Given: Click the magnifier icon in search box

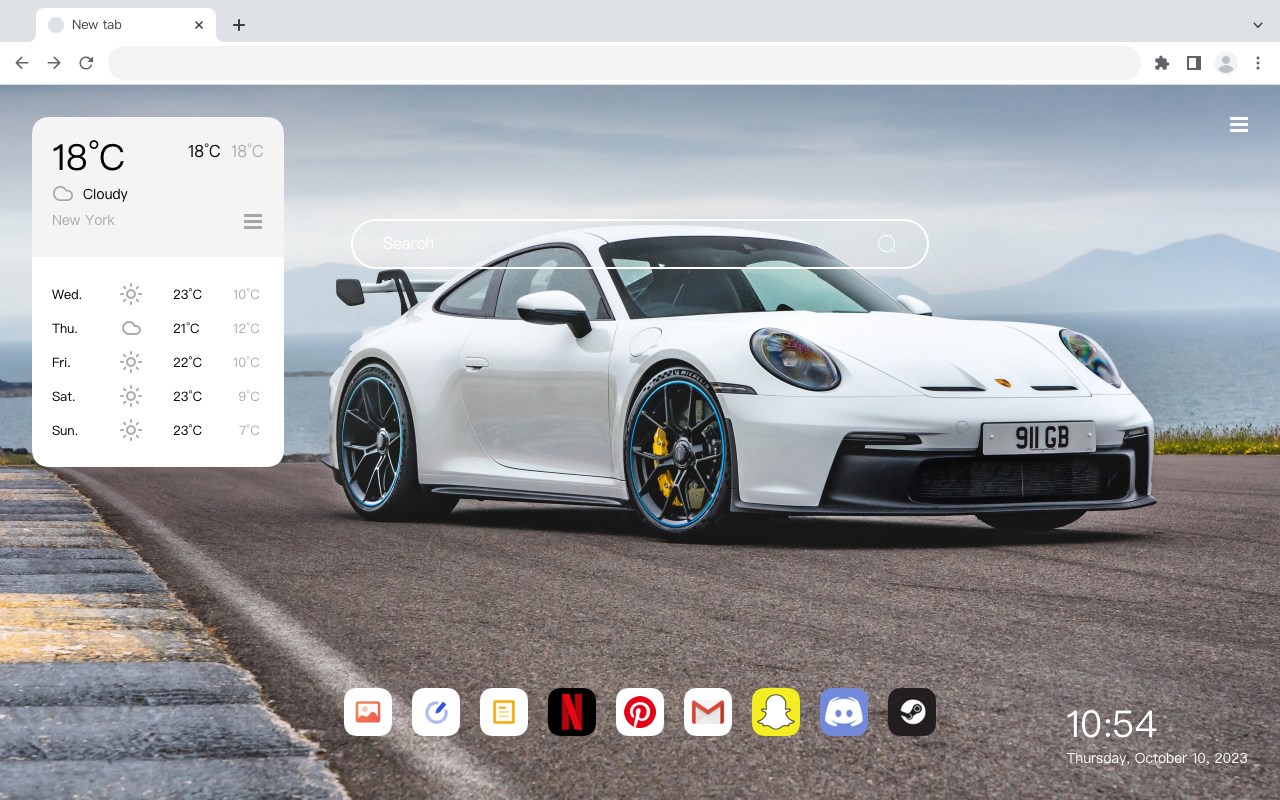Looking at the screenshot, I should [887, 244].
